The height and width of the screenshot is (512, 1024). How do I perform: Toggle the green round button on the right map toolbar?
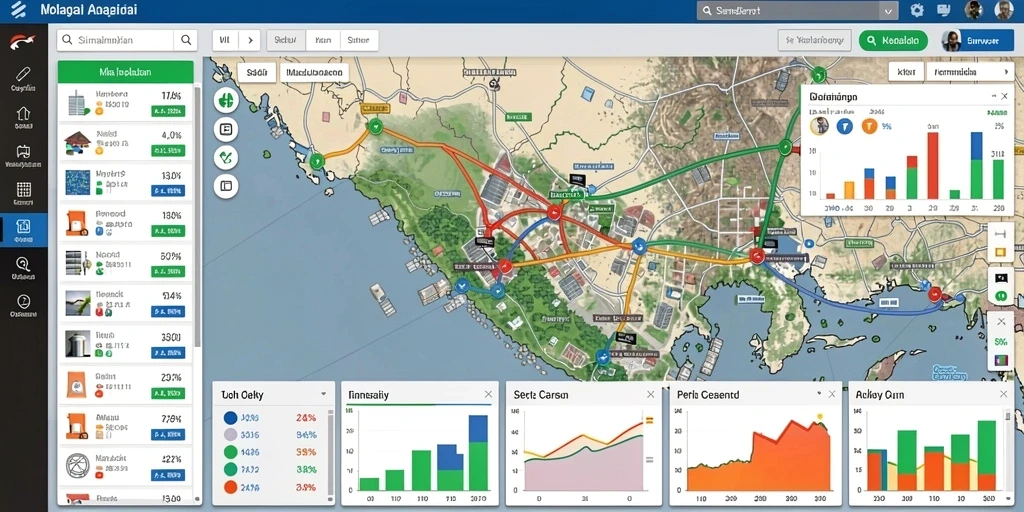[x=1000, y=296]
